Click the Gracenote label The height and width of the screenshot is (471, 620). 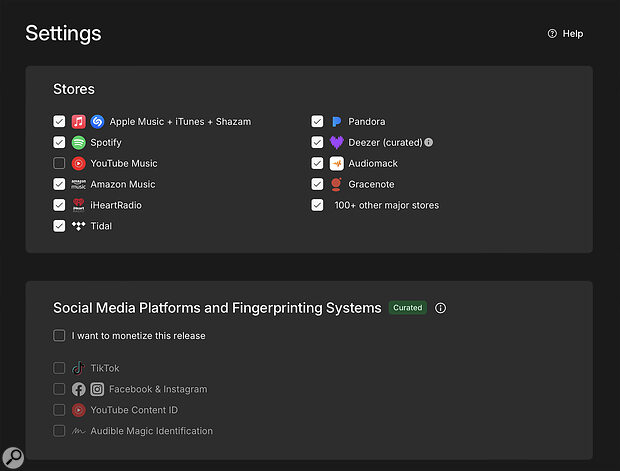pos(371,184)
